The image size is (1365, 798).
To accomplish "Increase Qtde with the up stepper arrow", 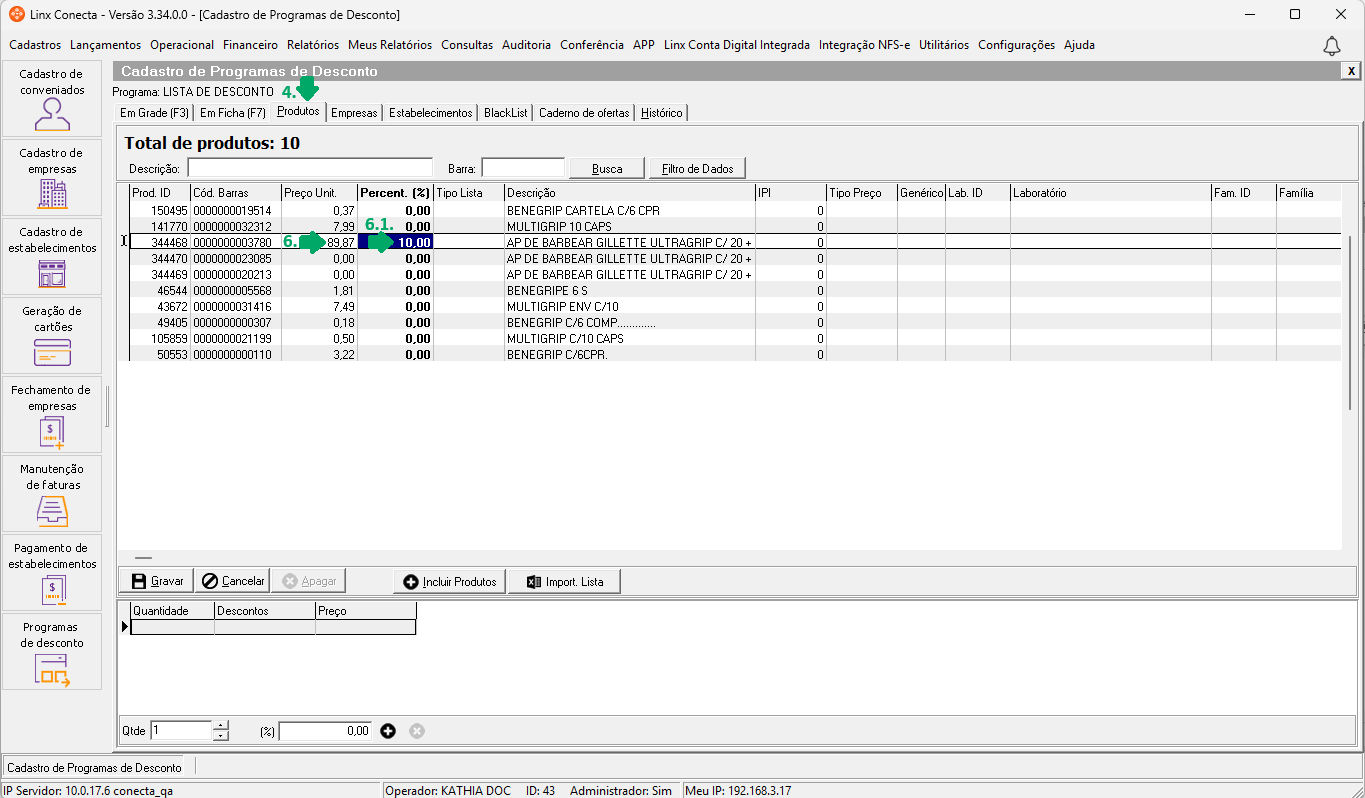I will point(221,726).
